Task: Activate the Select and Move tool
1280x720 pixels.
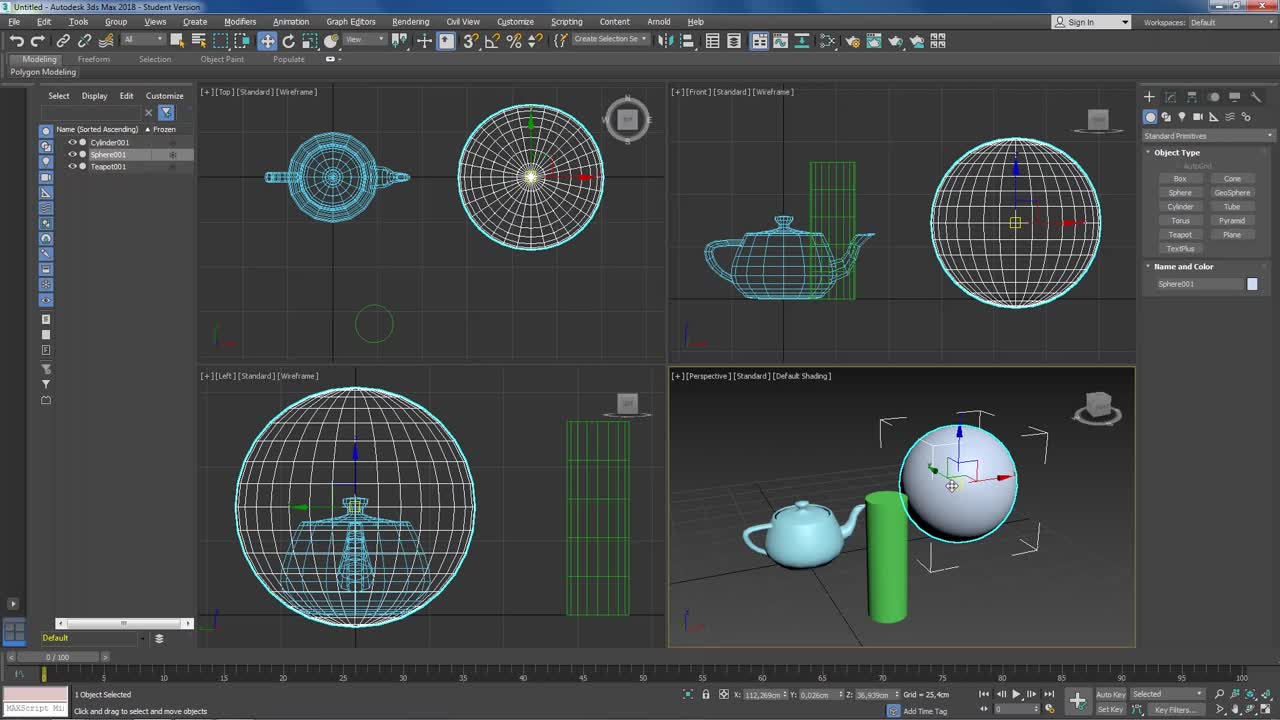Action: [267, 41]
